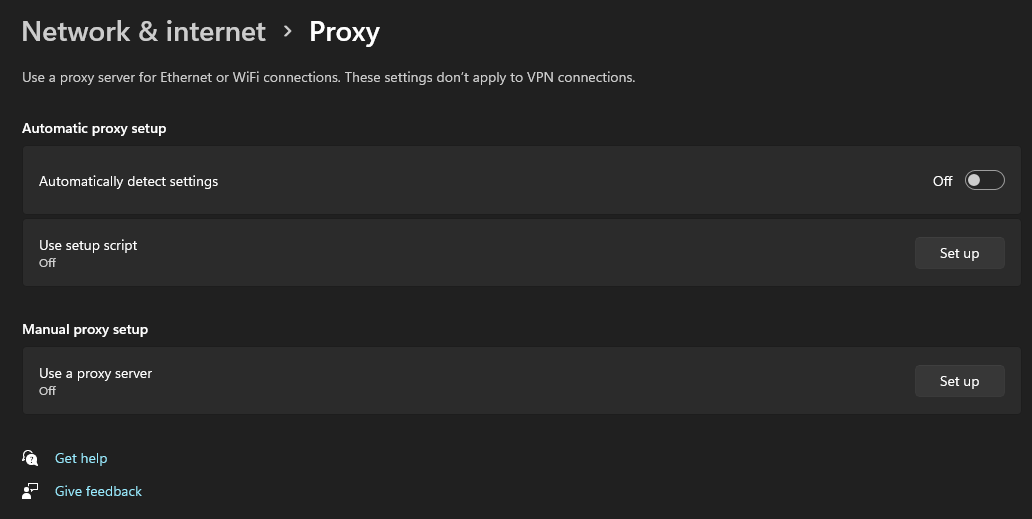This screenshot has height=519, width=1032.
Task: Open the Get help link
Action: (x=81, y=458)
